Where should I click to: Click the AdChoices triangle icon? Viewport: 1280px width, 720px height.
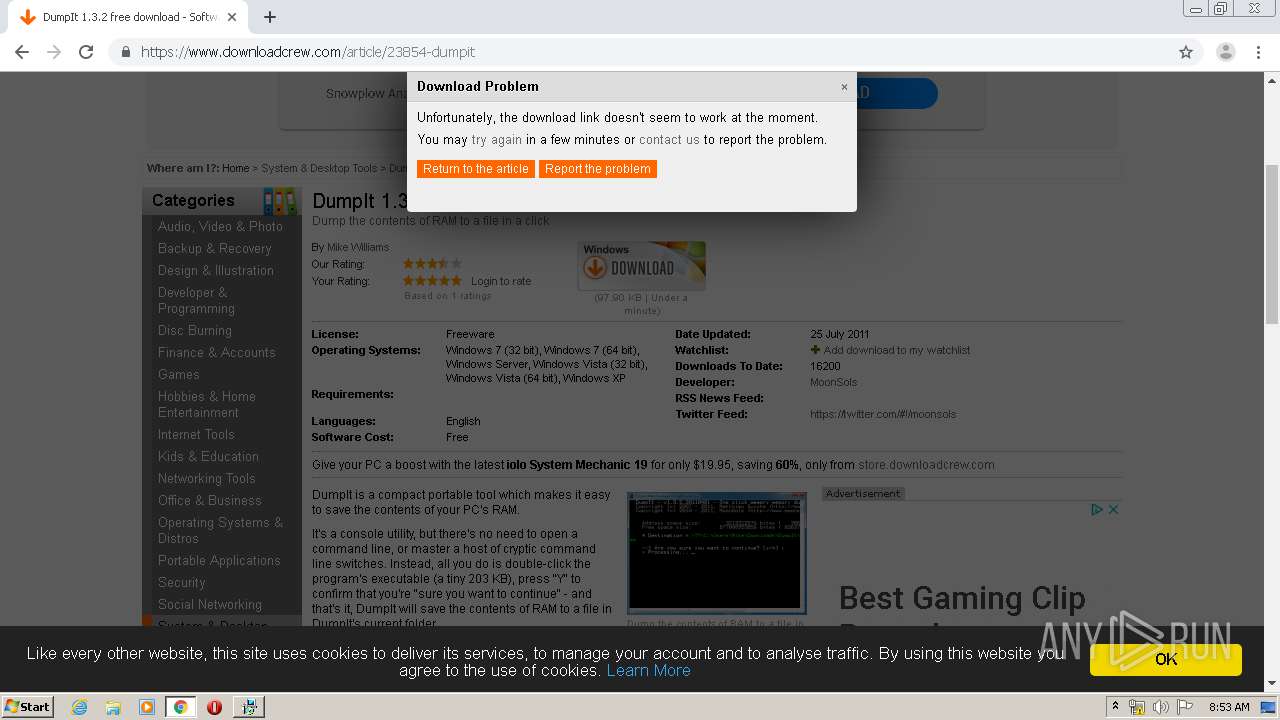(x=1097, y=509)
